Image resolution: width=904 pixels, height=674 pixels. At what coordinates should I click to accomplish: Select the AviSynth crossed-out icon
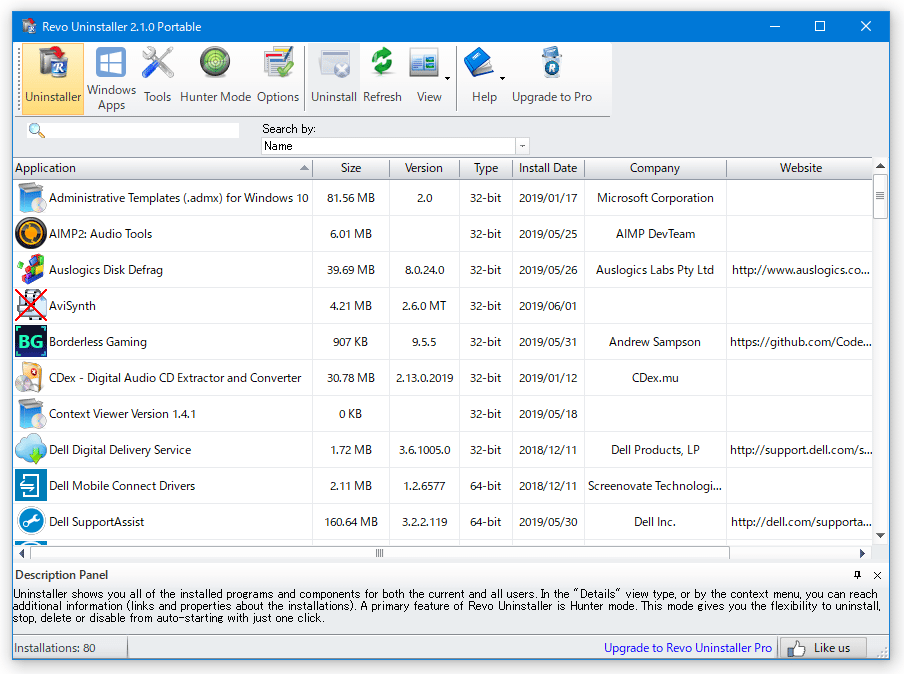coord(31,306)
